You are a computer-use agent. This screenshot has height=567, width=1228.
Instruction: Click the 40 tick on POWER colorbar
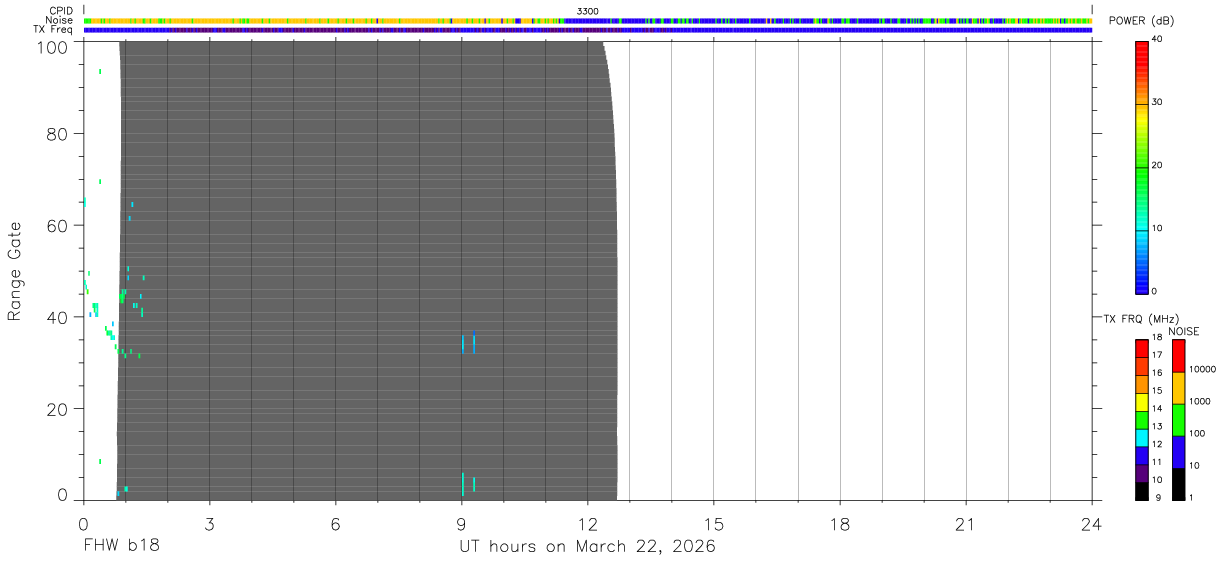(x=1156, y=39)
